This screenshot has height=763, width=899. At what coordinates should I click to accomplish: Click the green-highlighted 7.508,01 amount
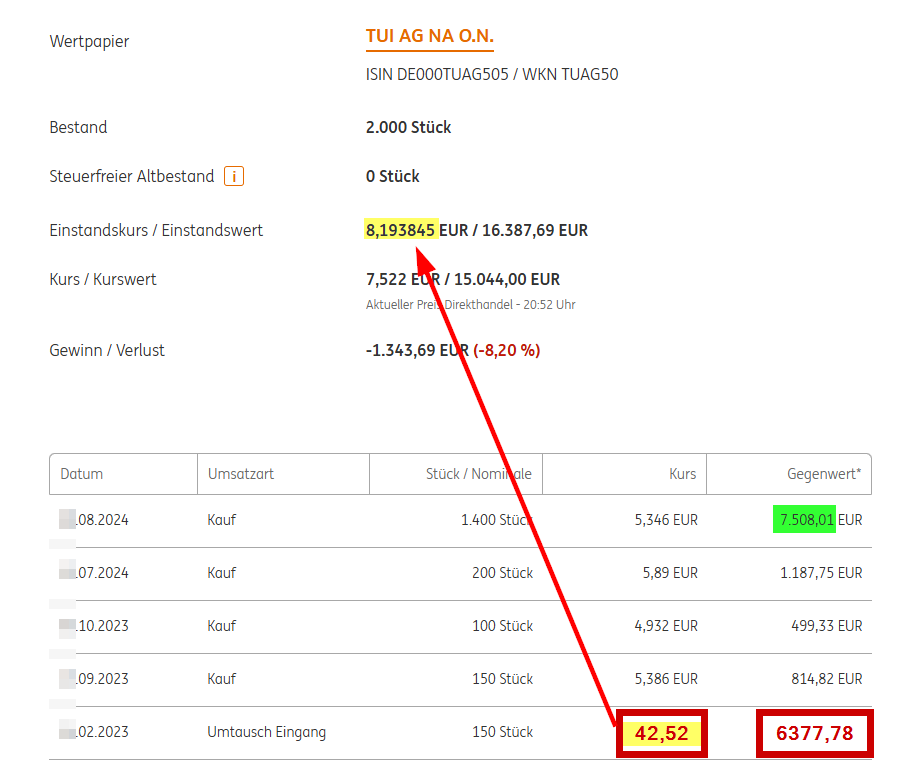pos(804,520)
